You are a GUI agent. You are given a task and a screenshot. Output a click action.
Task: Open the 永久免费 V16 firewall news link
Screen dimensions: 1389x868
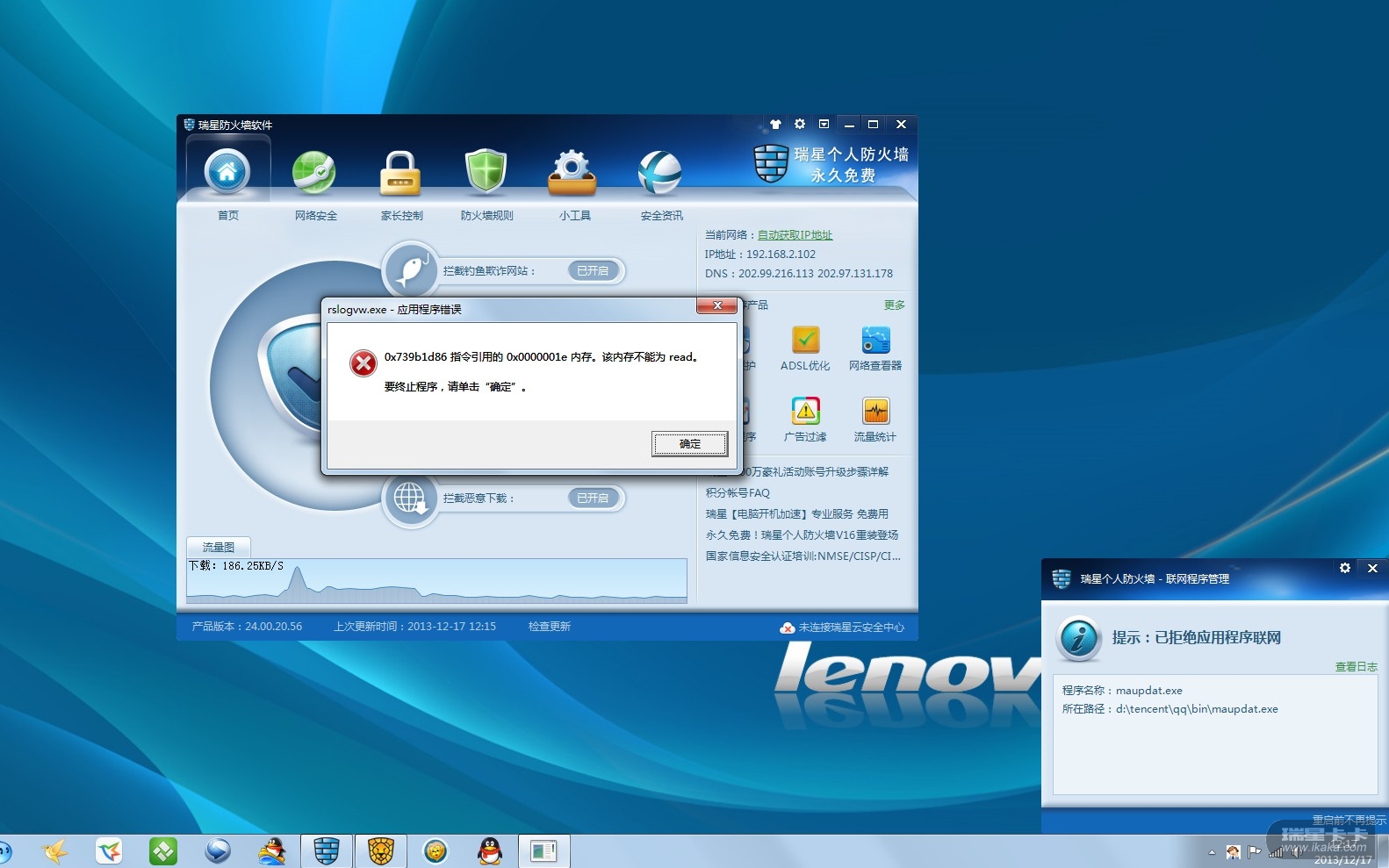tap(802, 535)
